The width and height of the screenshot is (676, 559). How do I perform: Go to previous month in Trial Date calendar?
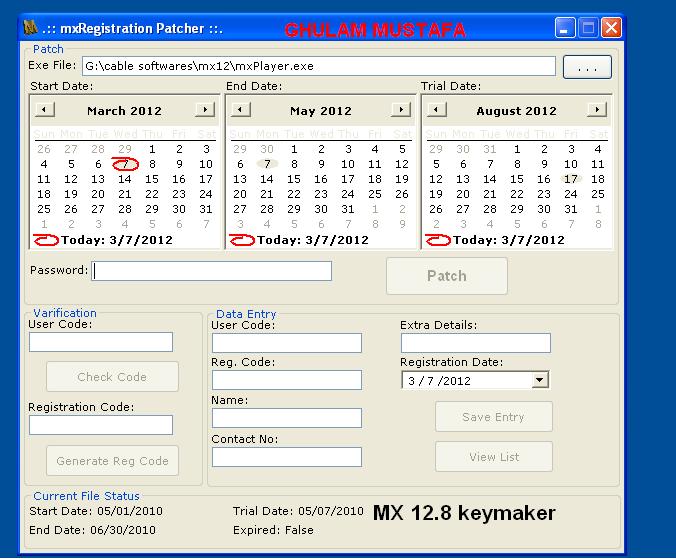(436, 109)
